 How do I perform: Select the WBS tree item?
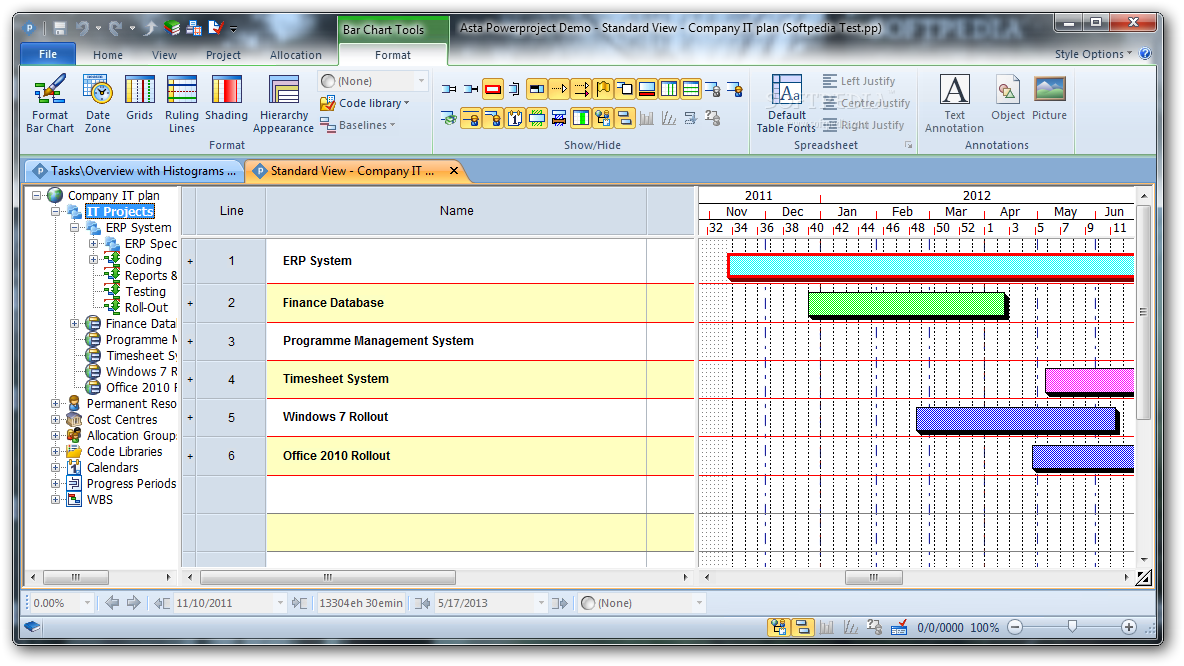(x=99, y=499)
